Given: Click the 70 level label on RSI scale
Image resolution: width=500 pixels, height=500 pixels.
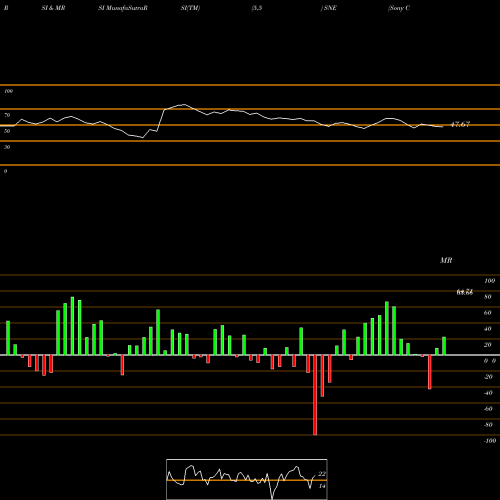Looking at the screenshot, I should coord(7,115).
